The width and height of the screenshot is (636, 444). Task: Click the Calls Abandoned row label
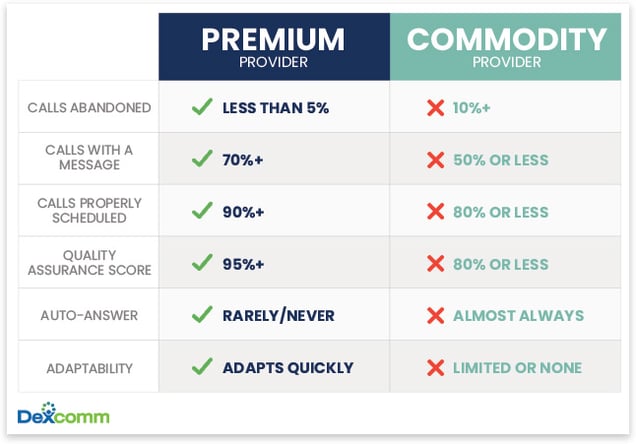point(89,108)
